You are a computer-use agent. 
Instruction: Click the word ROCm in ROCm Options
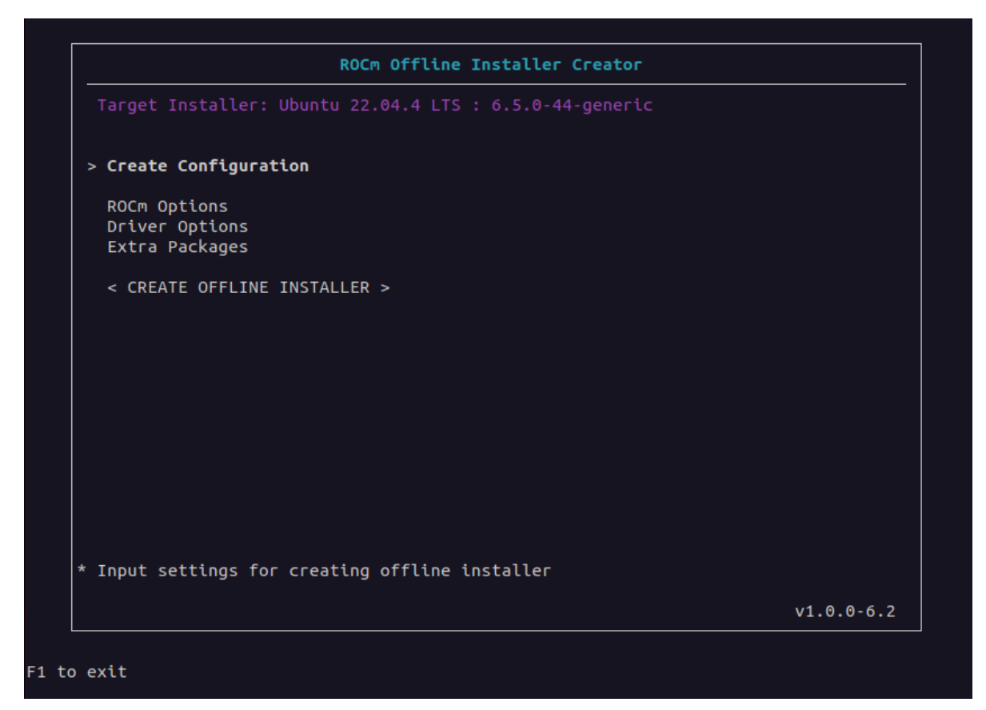pyautogui.click(x=127, y=207)
